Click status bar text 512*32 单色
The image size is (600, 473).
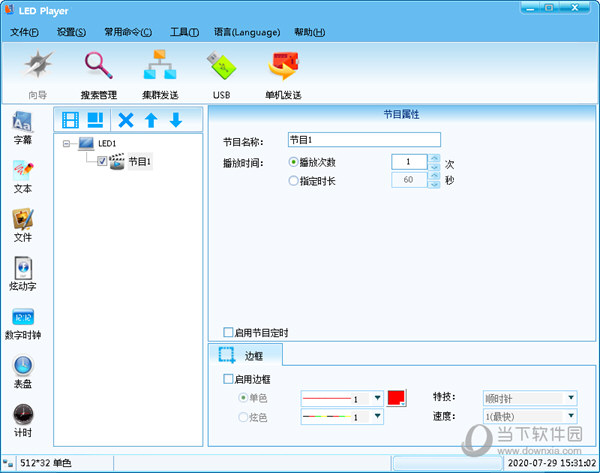tap(46, 463)
